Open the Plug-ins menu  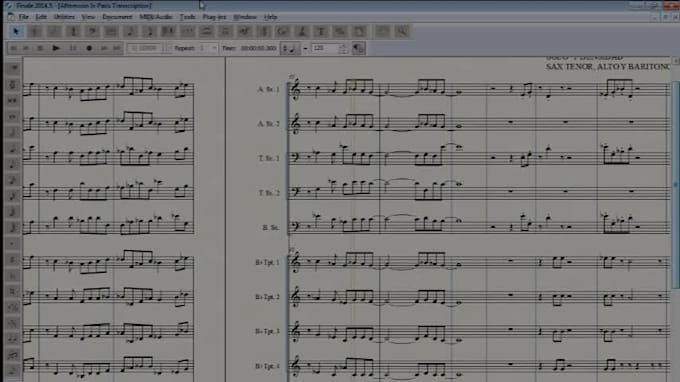(x=214, y=17)
